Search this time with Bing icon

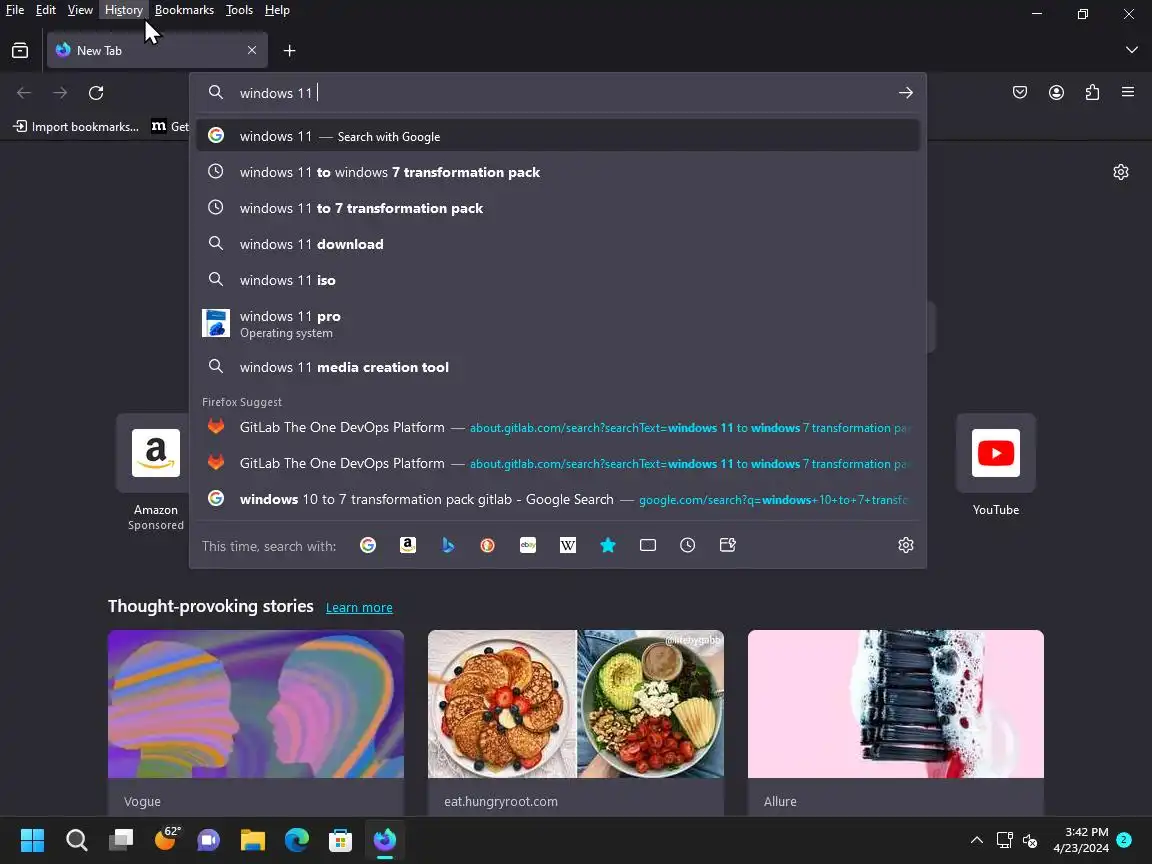(447, 545)
